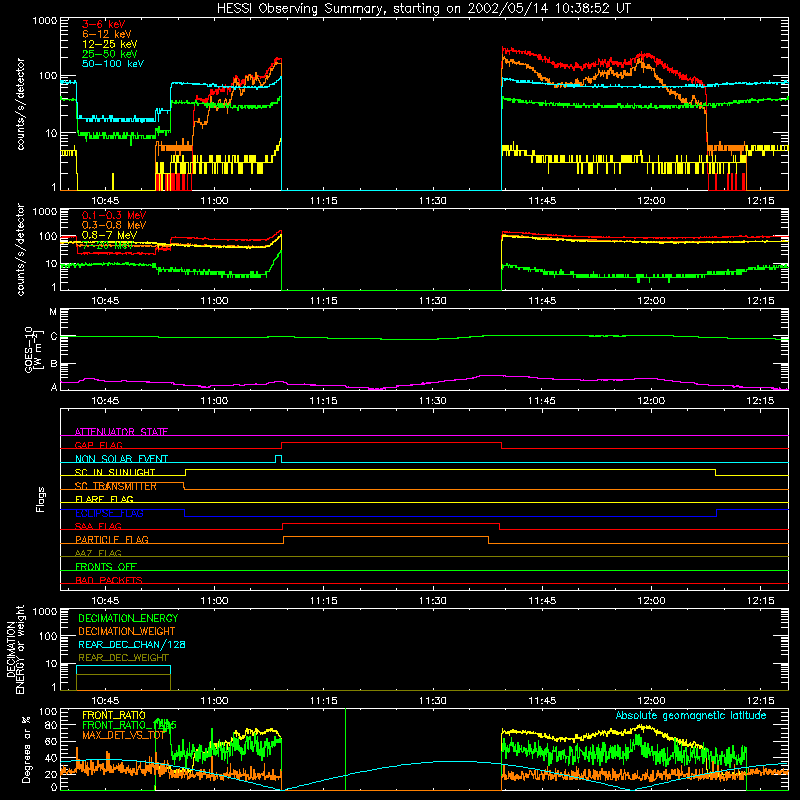This screenshot has height=800, width=800.
Task: Select the green 25-50 keV legend entry
Action: coord(109,54)
